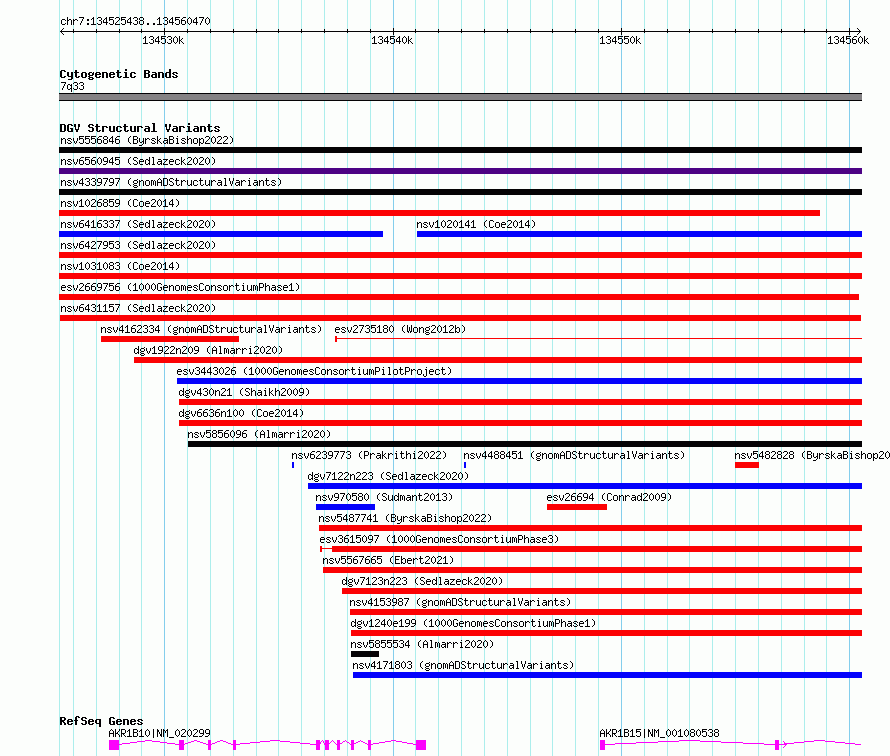
Task: Click the nsv5556846 (ByrskaBishop2022) variant label
Action: 147,140
